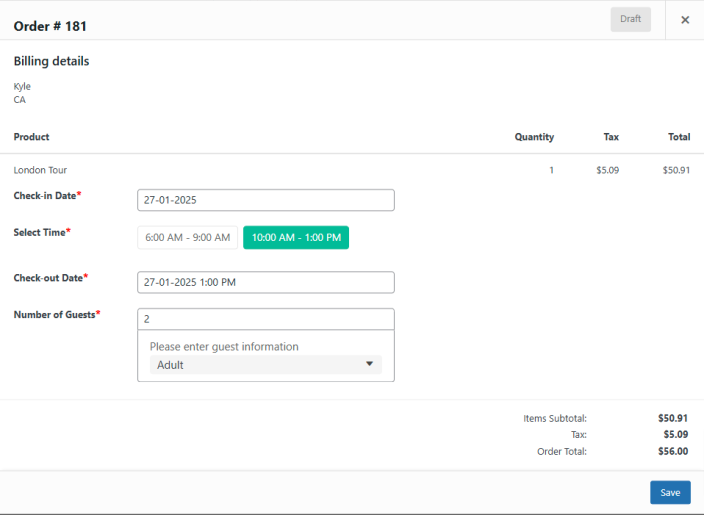The width and height of the screenshot is (704, 515).
Task: Click the Tax column header
Action: 611,137
